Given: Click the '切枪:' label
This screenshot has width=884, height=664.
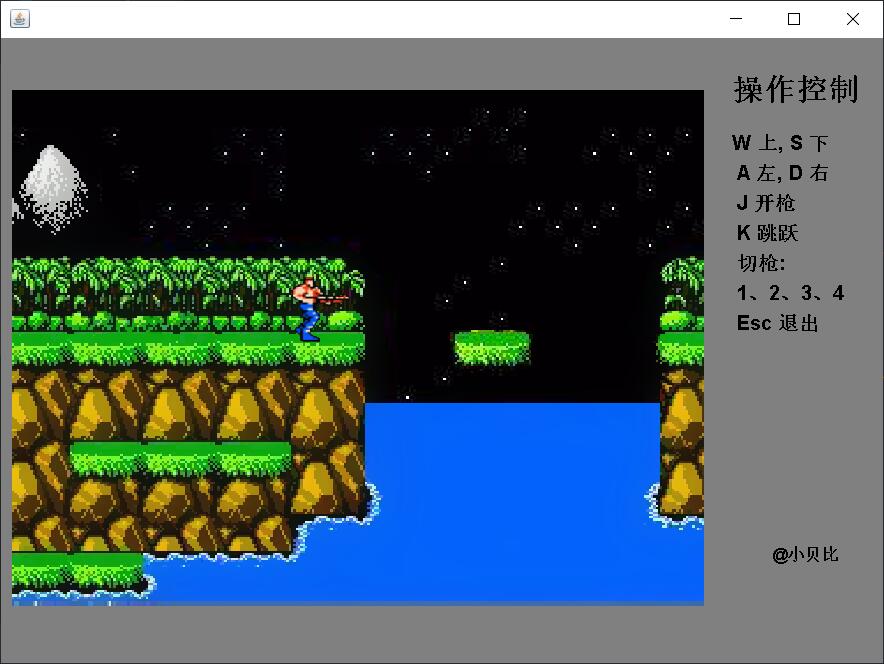Looking at the screenshot, I should (761, 263).
